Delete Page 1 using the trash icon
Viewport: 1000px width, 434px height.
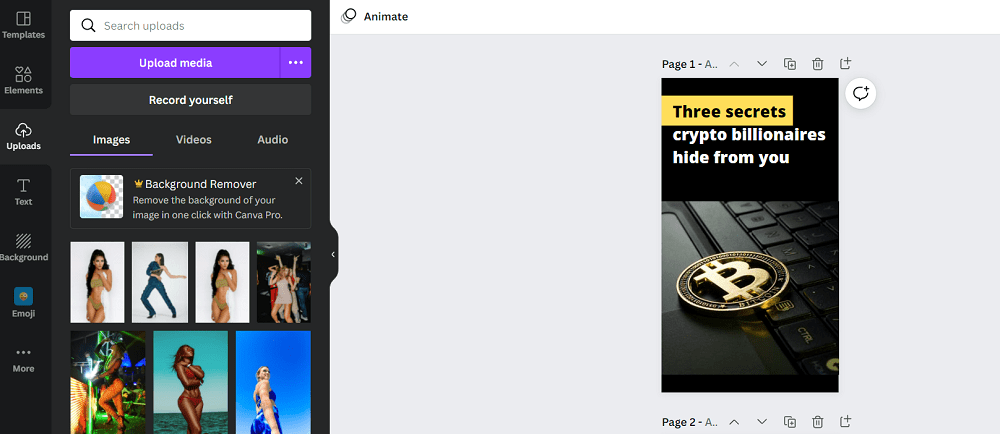[818, 64]
